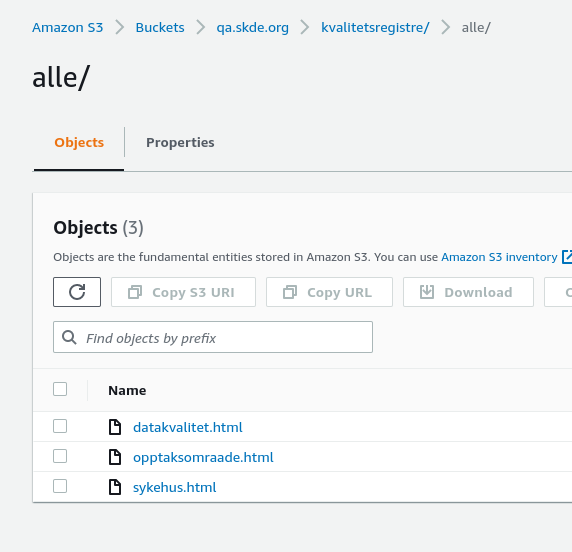Click the Copy S3 URI button
This screenshot has width=572, height=552.
183,292
